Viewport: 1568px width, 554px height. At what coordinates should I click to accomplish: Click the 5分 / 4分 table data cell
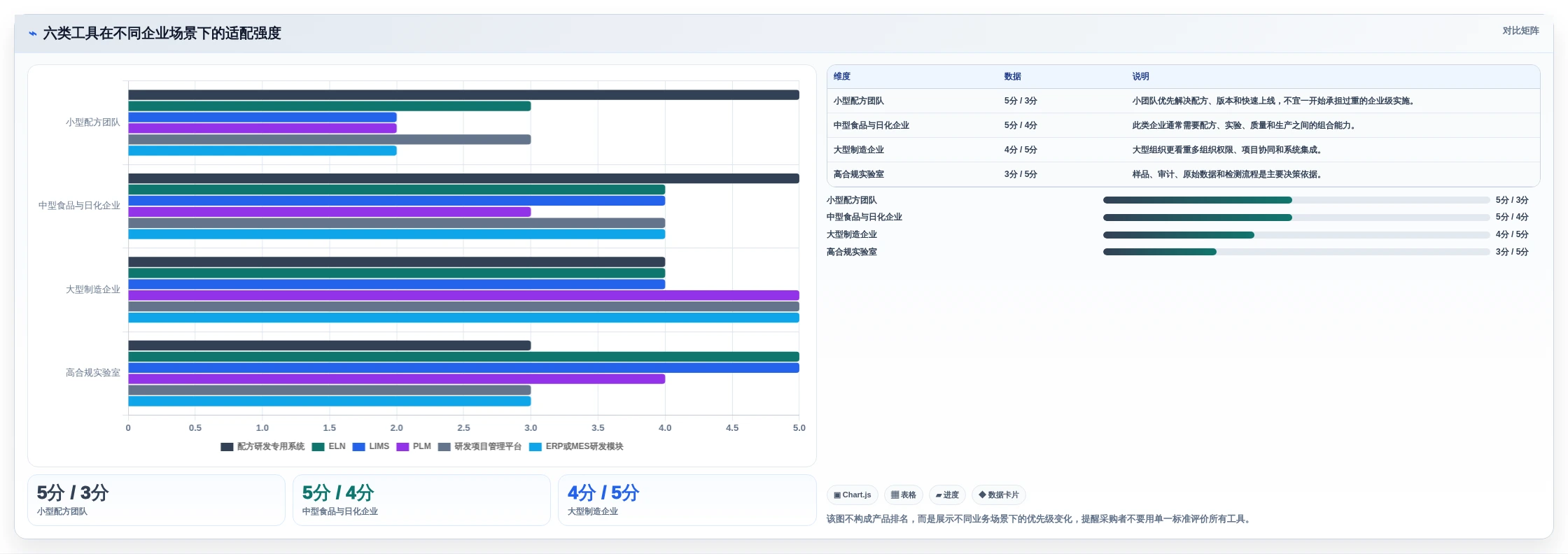[1021, 126]
